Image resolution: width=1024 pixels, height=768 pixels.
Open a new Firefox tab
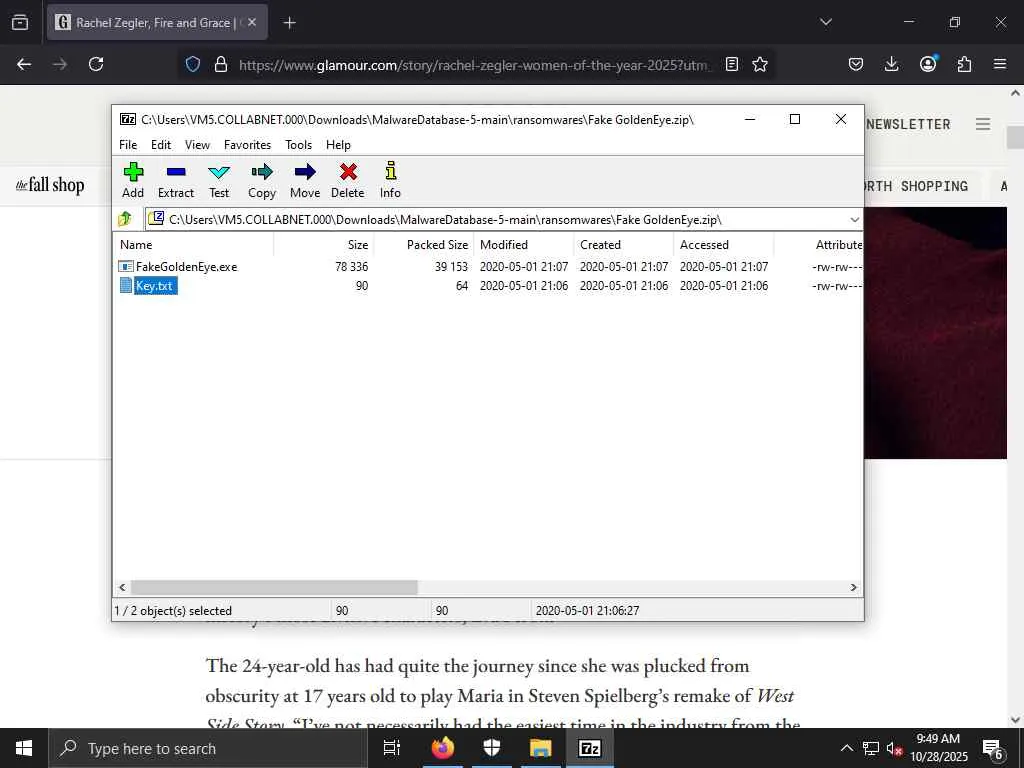(x=289, y=23)
